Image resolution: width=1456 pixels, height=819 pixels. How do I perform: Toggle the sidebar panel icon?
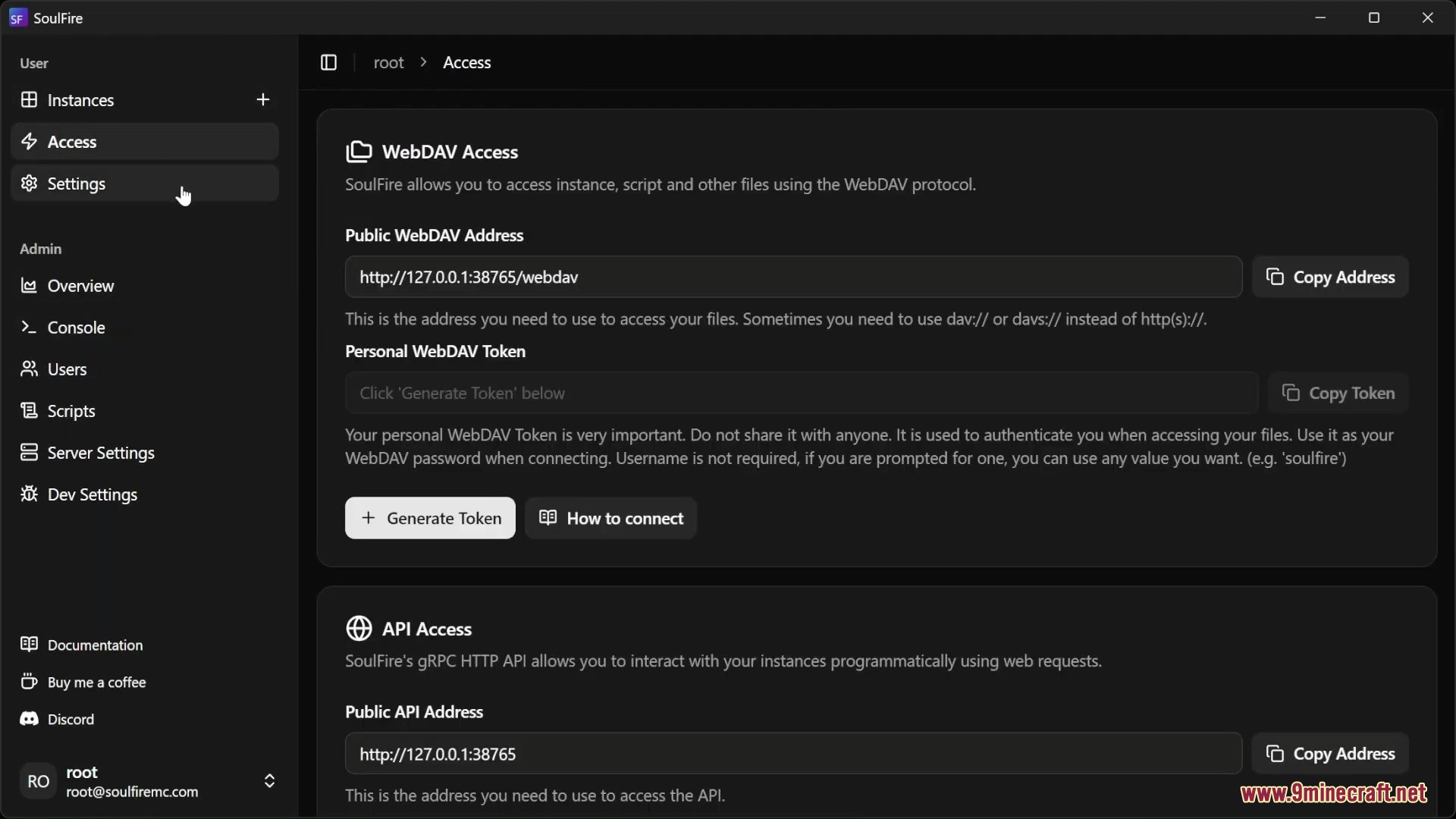click(x=328, y=62)
